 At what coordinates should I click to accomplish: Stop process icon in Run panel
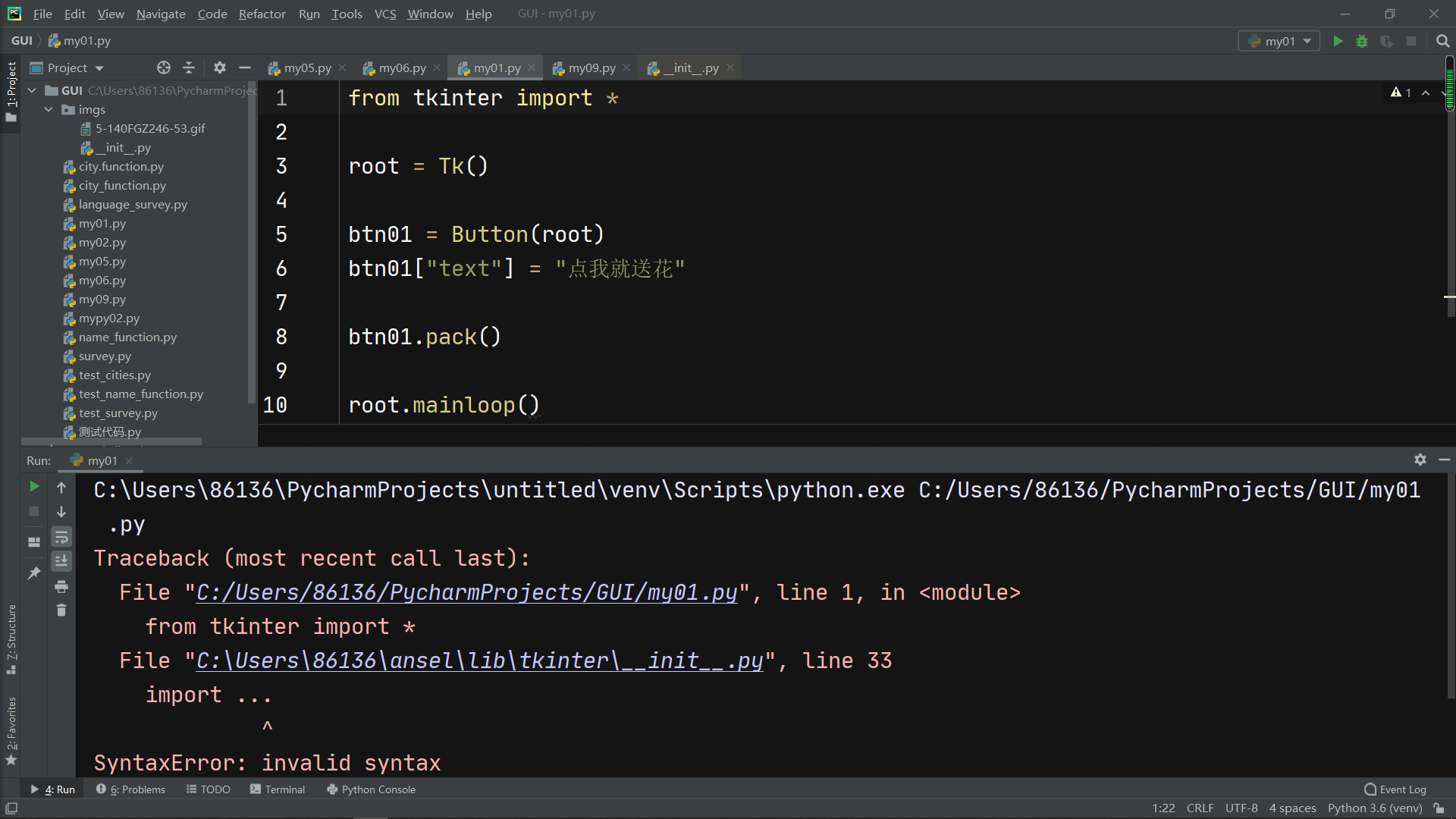pos(34,511)
